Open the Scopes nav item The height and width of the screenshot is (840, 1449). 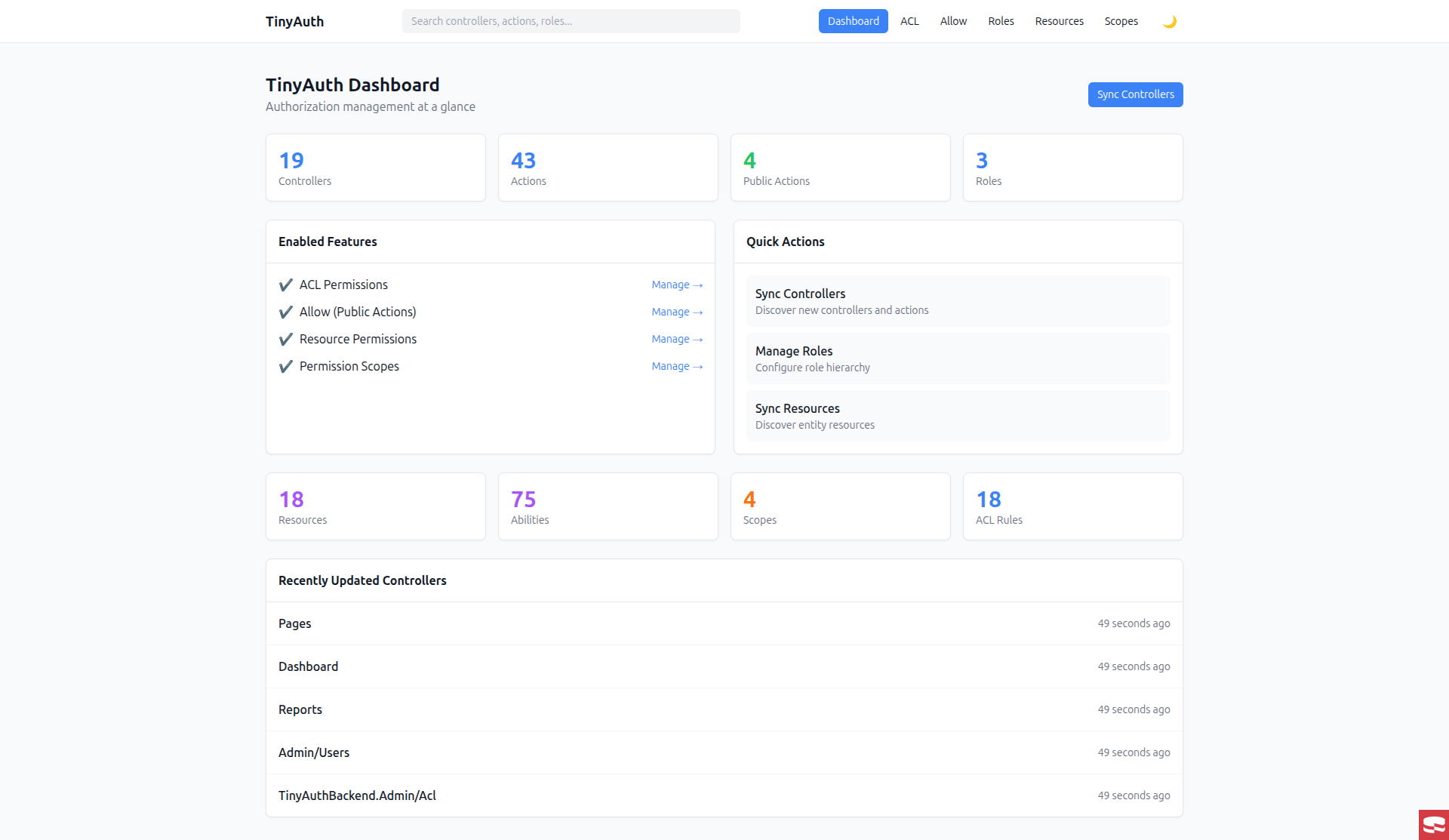1121,21
